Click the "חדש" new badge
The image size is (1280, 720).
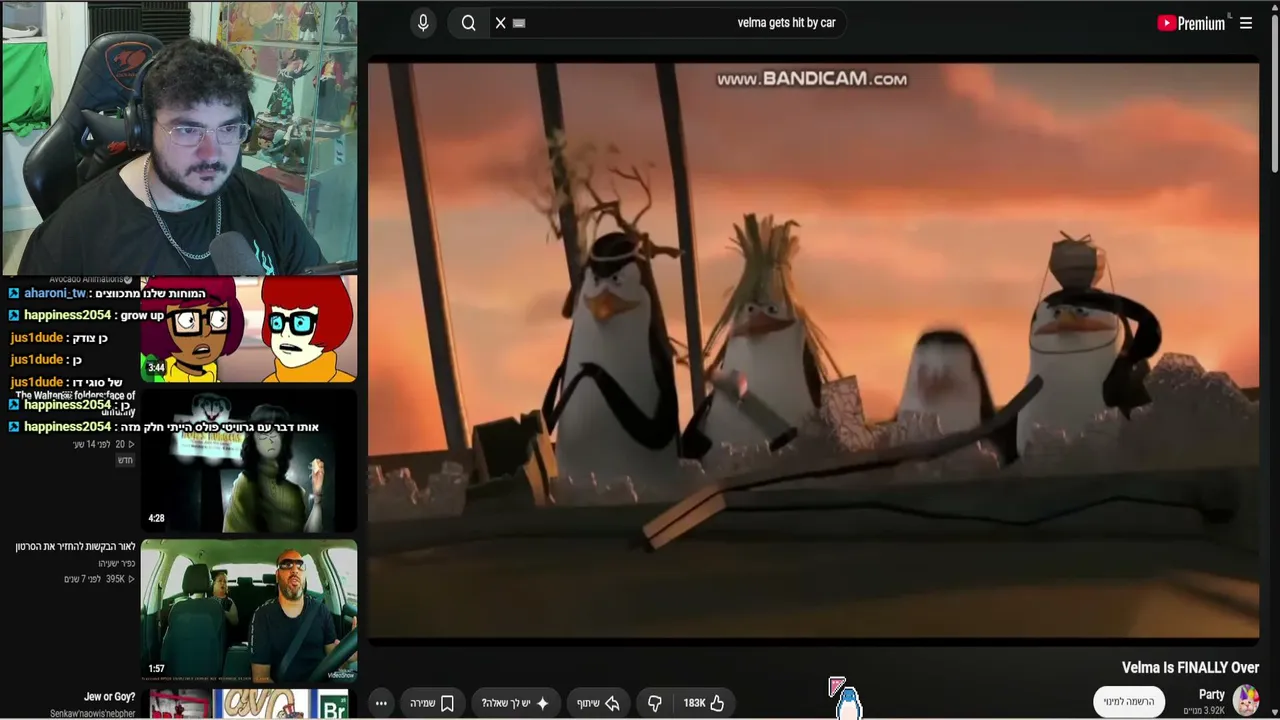click(x=125, y=460)
